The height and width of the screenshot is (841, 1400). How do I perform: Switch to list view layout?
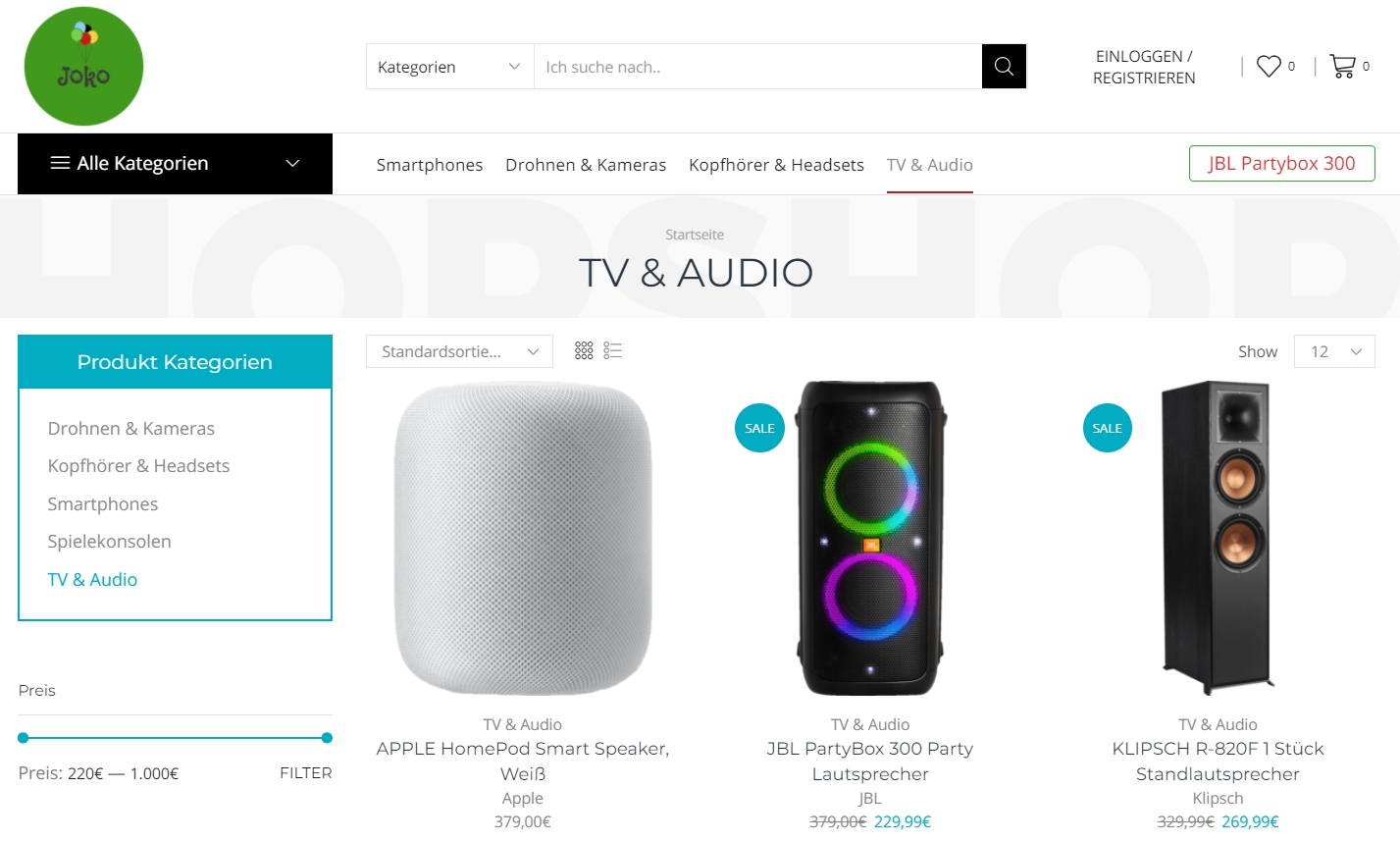(x=613, y=350)
